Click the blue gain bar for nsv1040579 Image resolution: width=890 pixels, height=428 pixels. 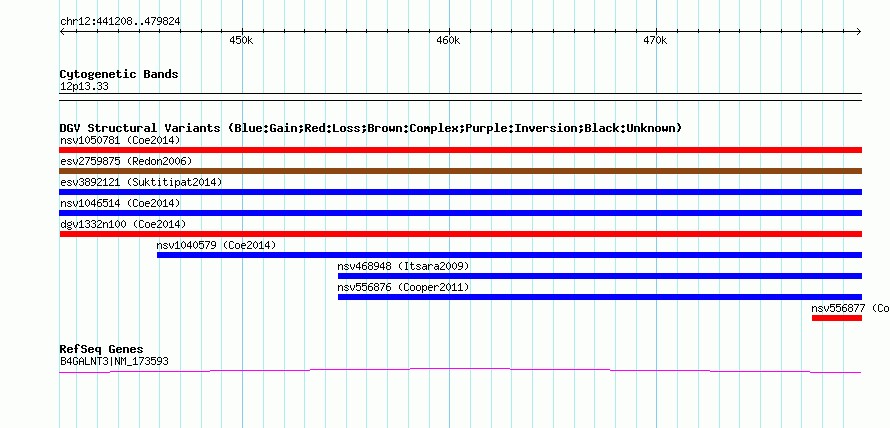point(509,255)
